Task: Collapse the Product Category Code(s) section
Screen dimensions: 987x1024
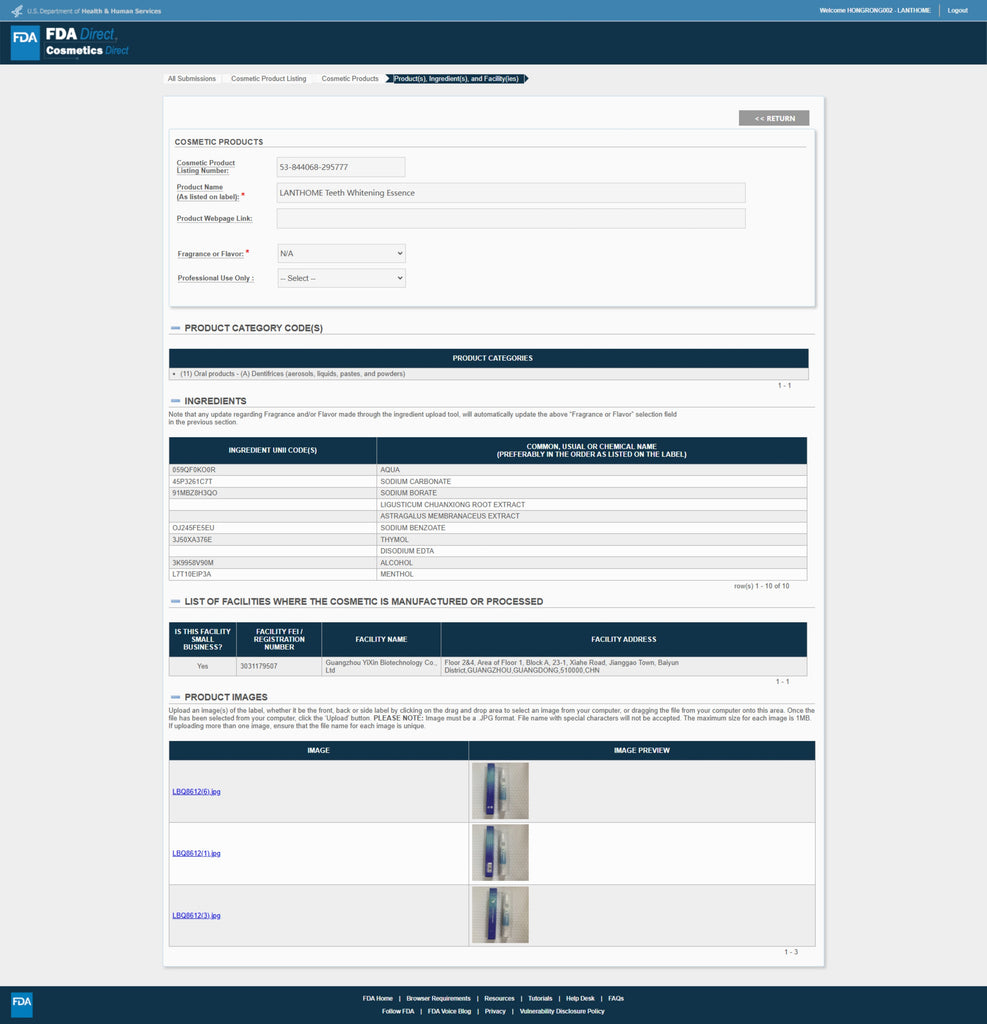Action: coord(175,328)
